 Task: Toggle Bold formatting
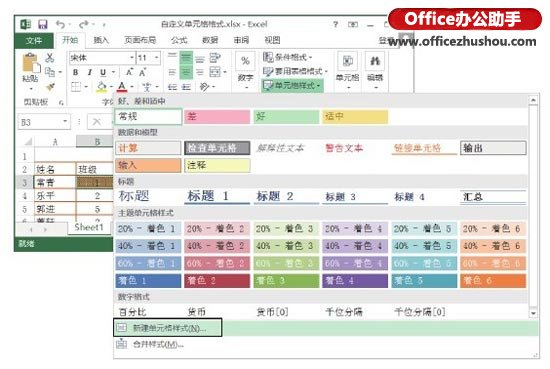(x=75, y=72)
